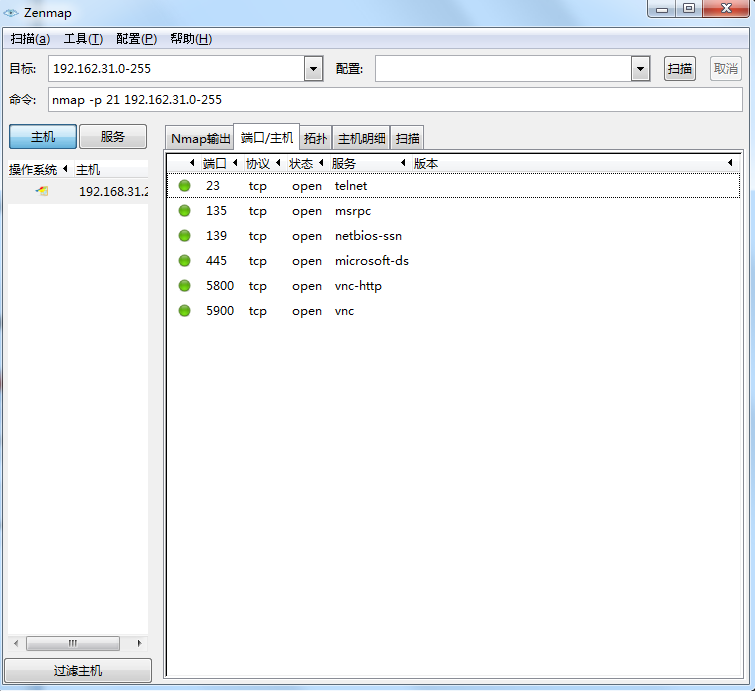Click the Zenmap eye icon in title bar

pos(11,13)
